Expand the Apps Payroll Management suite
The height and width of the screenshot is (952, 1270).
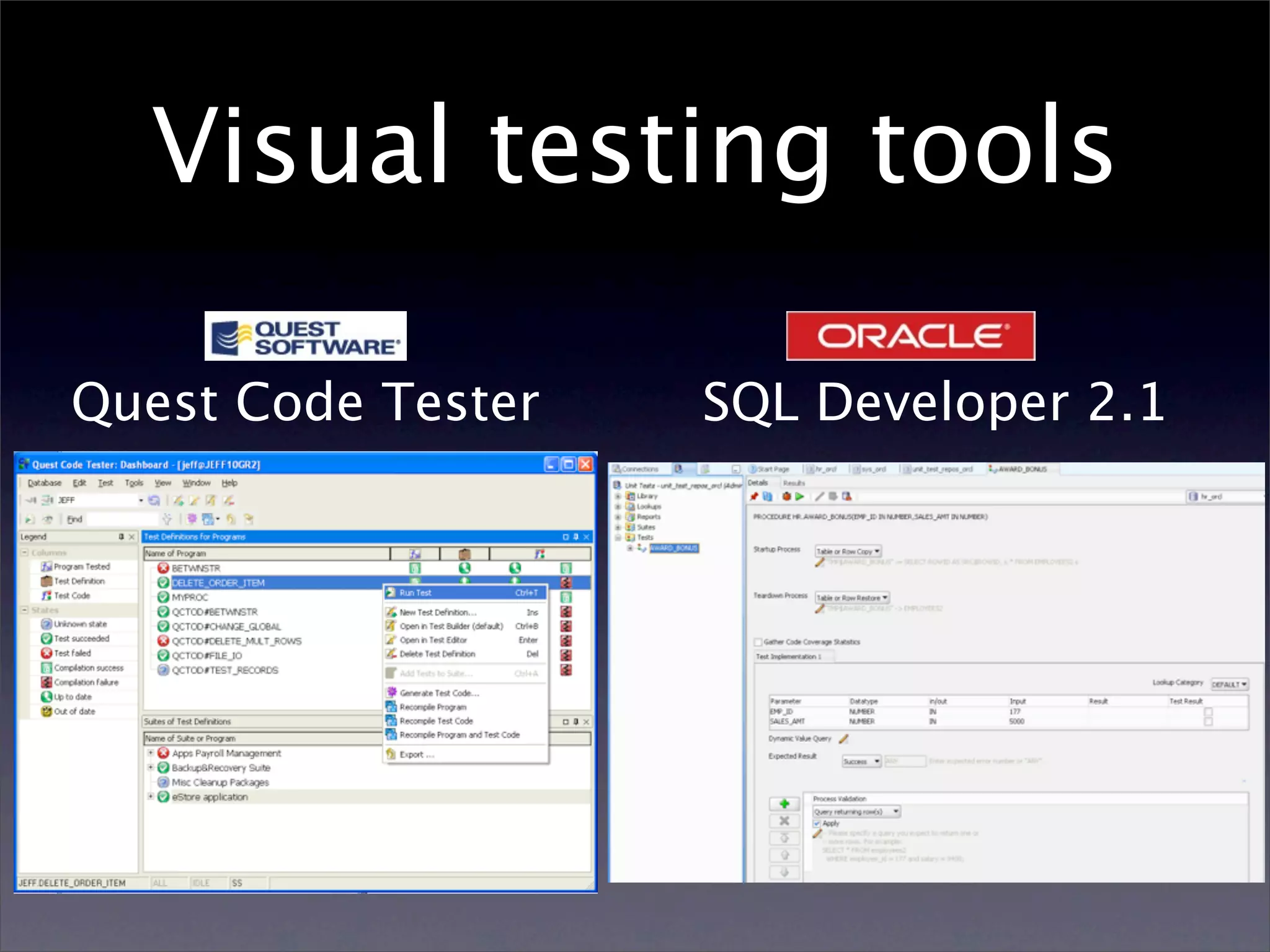click(x=151, y=752)
